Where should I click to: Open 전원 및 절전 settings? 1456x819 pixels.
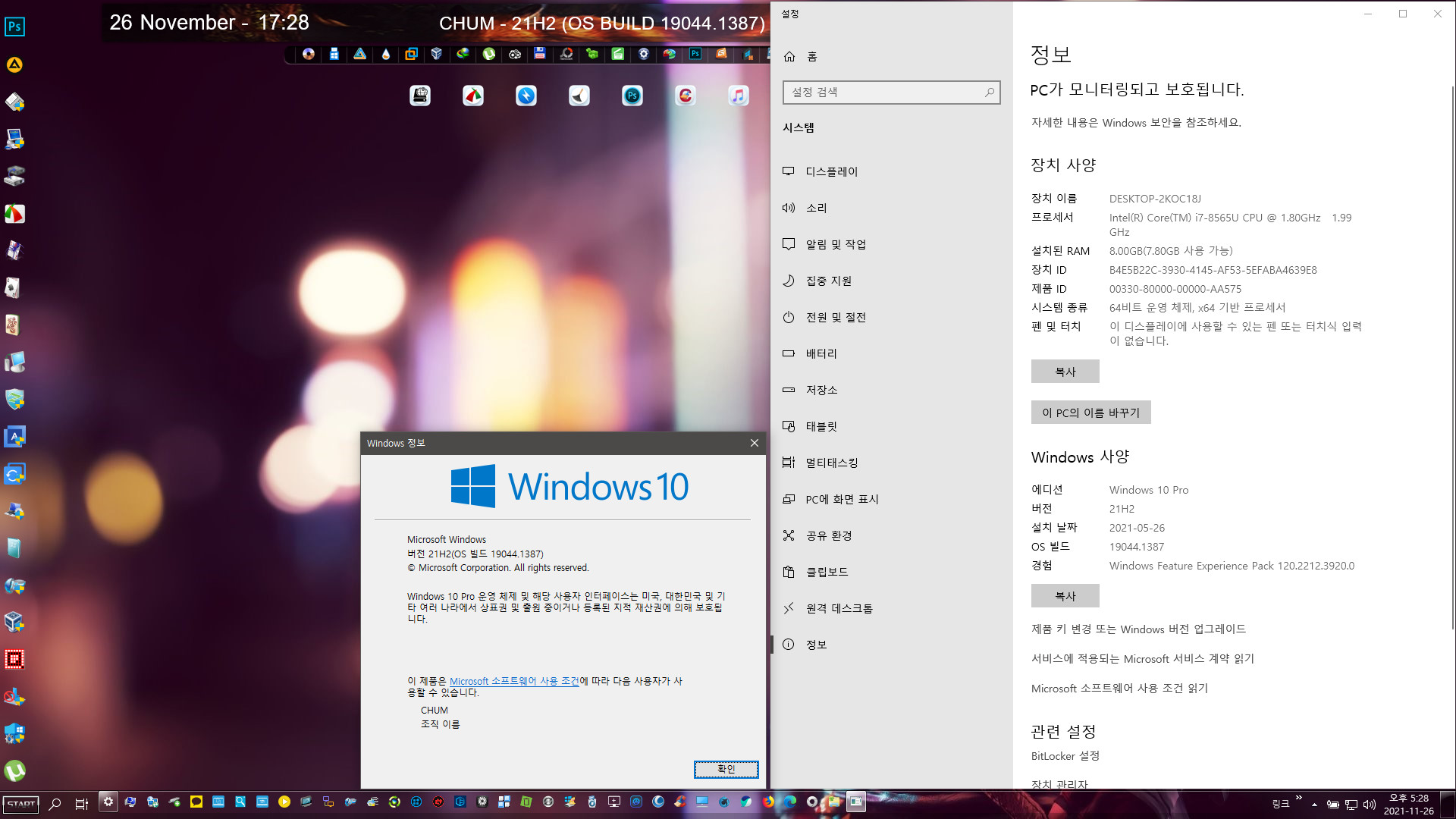click(x=892, y=317)
